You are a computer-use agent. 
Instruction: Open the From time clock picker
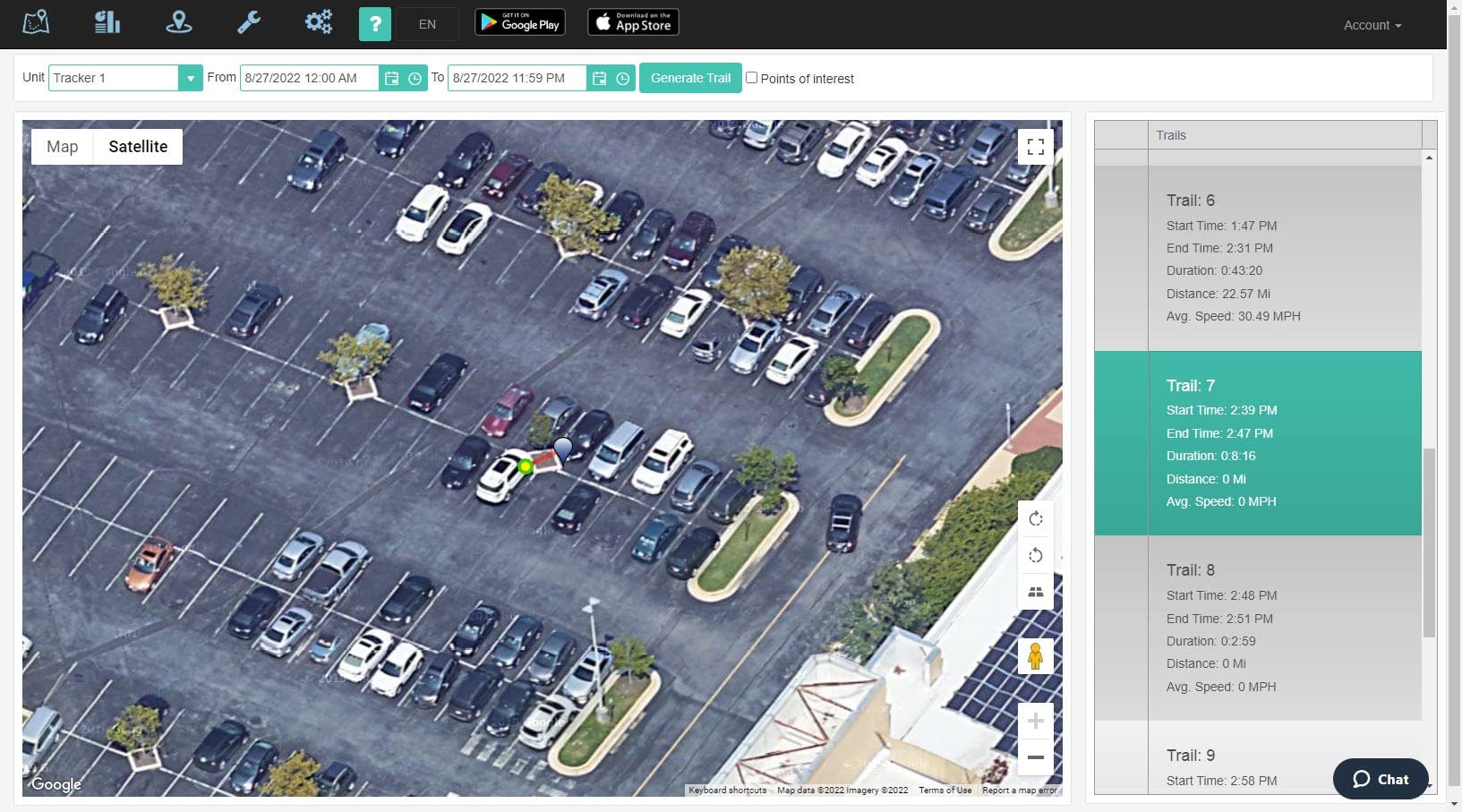coord(415,79)
